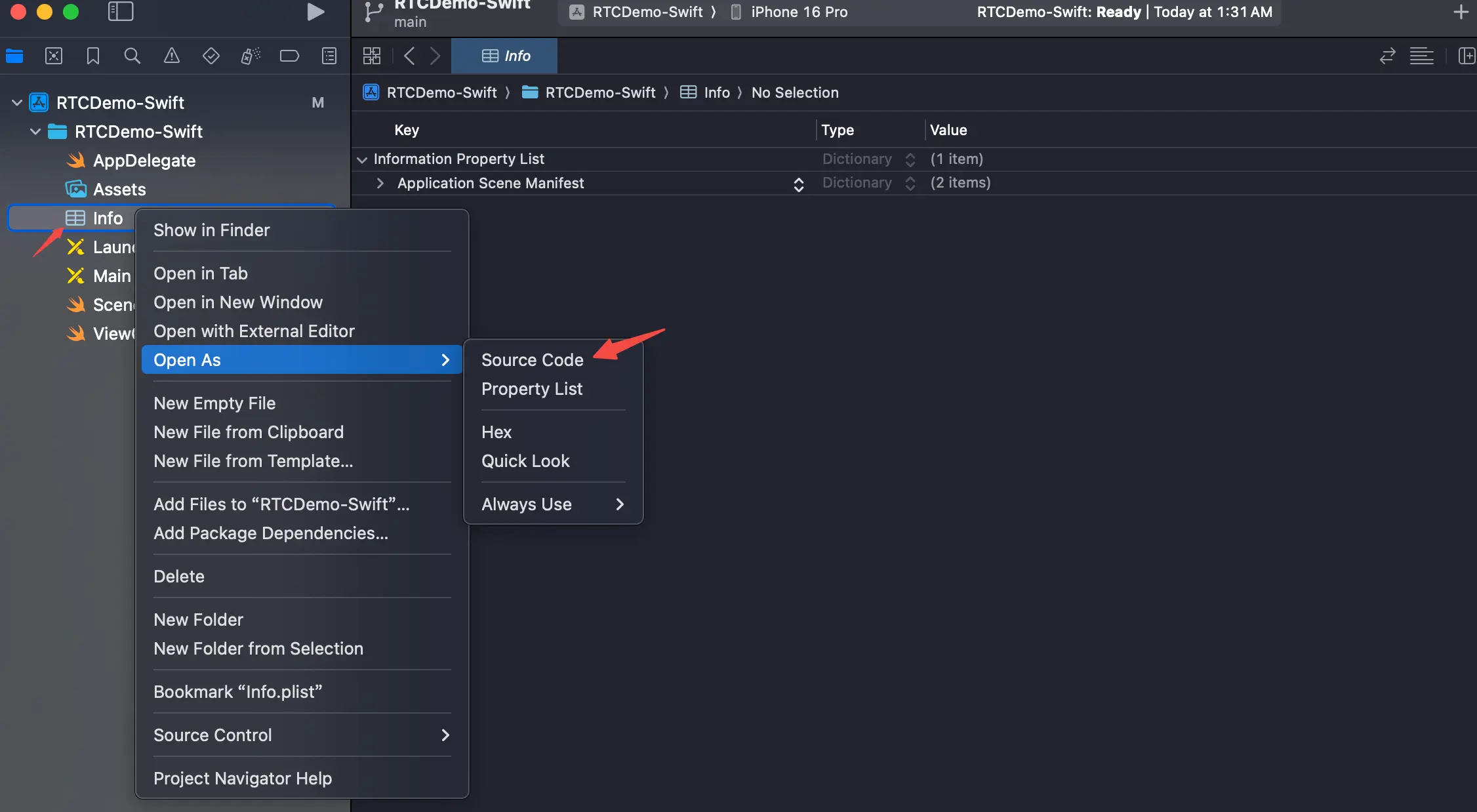Image resolution: width=1477 pixels, height=812 pixels.
Task: Choose Open in Tab
Action: (x=302, y=274)
